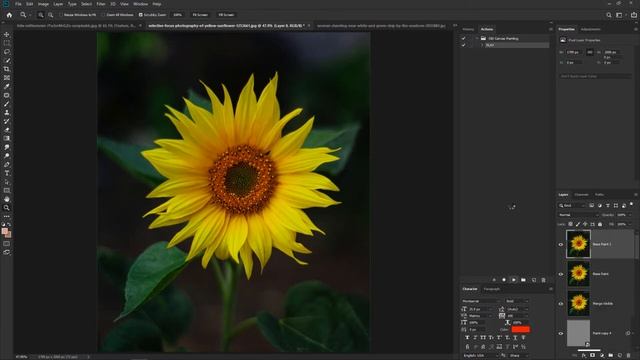Create a new action set (folder icon)
The height and width of the screenshot is (360, 640).
point(523,280)
